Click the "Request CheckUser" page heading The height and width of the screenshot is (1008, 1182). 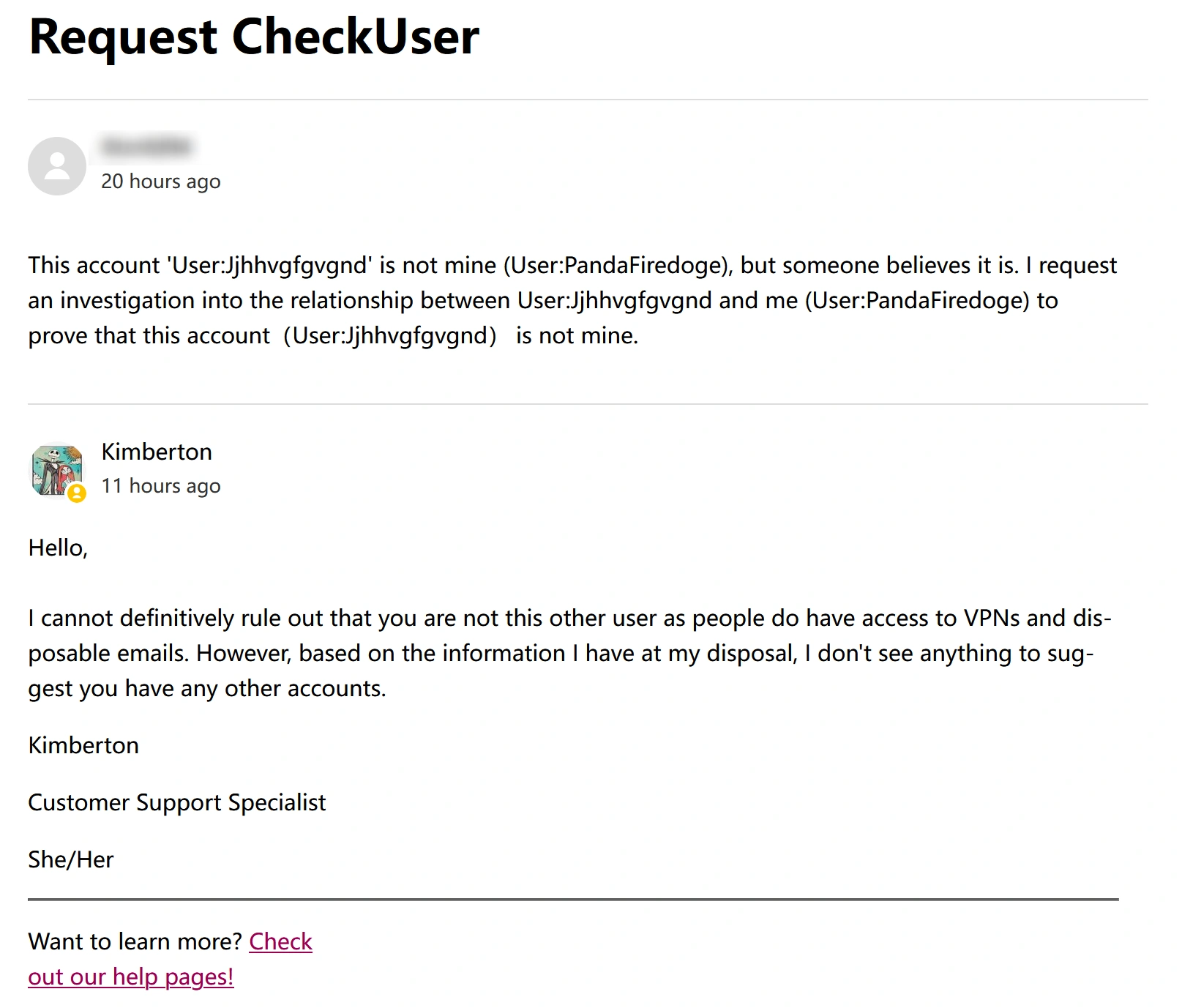[x=254, y=37]
